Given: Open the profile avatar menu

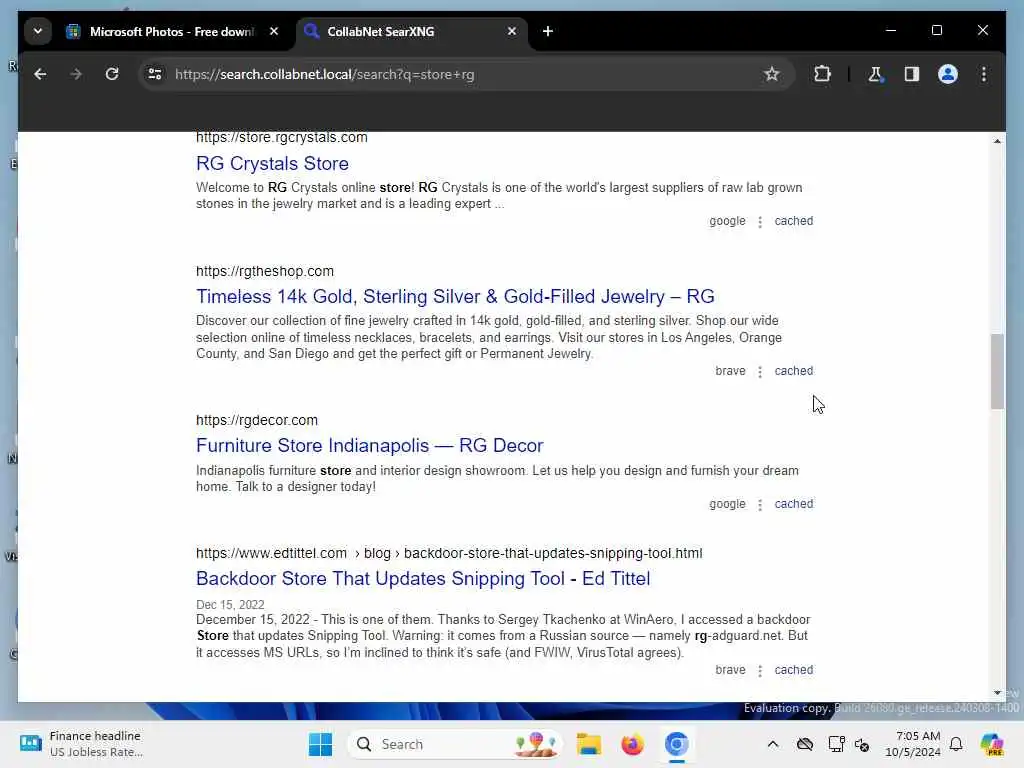Looking at the screenshot, I should click(948, 74).
